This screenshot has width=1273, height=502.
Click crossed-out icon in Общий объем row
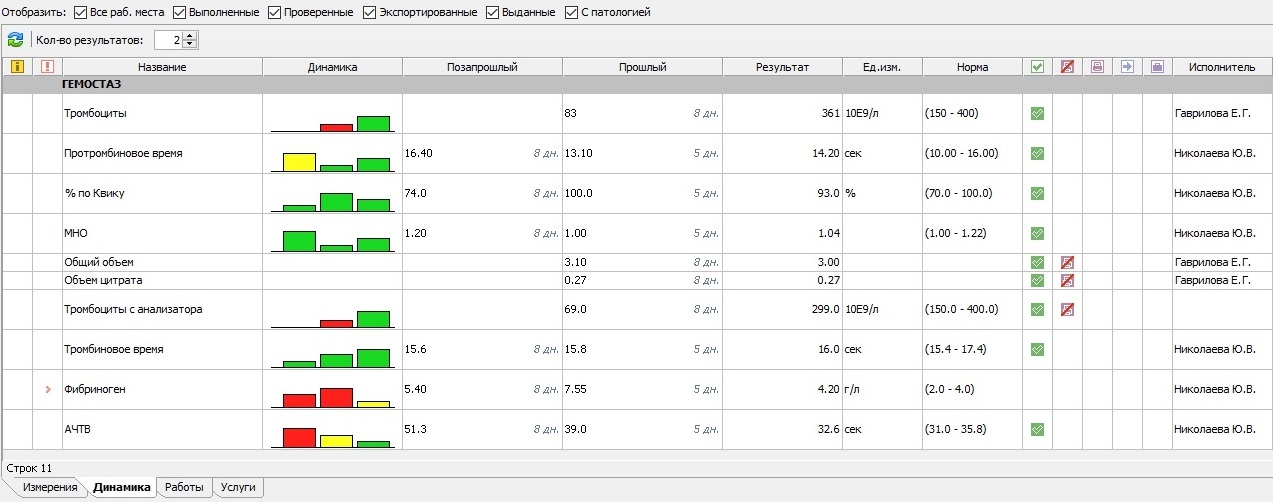click(1067, 262)
